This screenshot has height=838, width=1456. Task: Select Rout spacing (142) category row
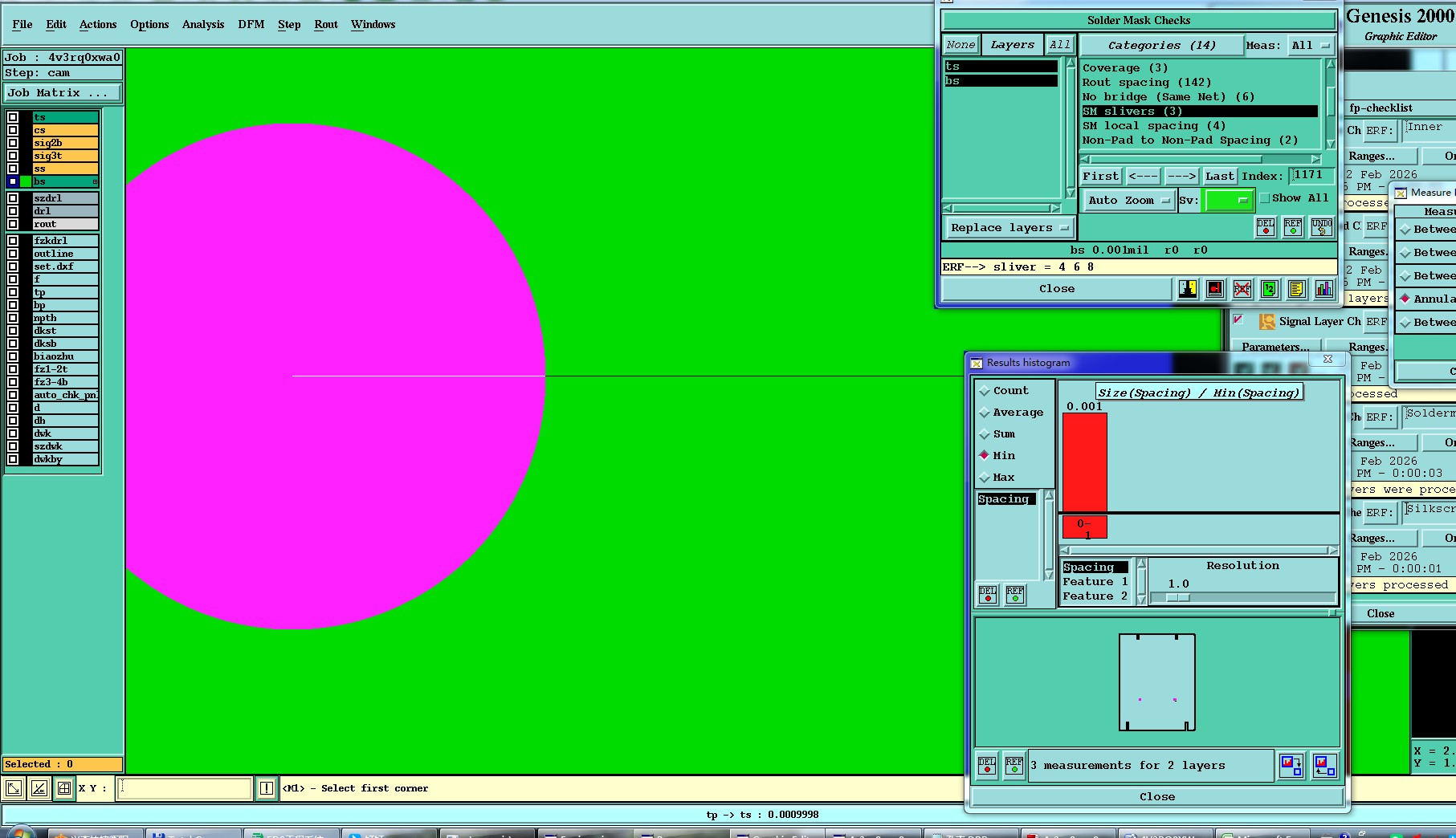[1200, 83]
